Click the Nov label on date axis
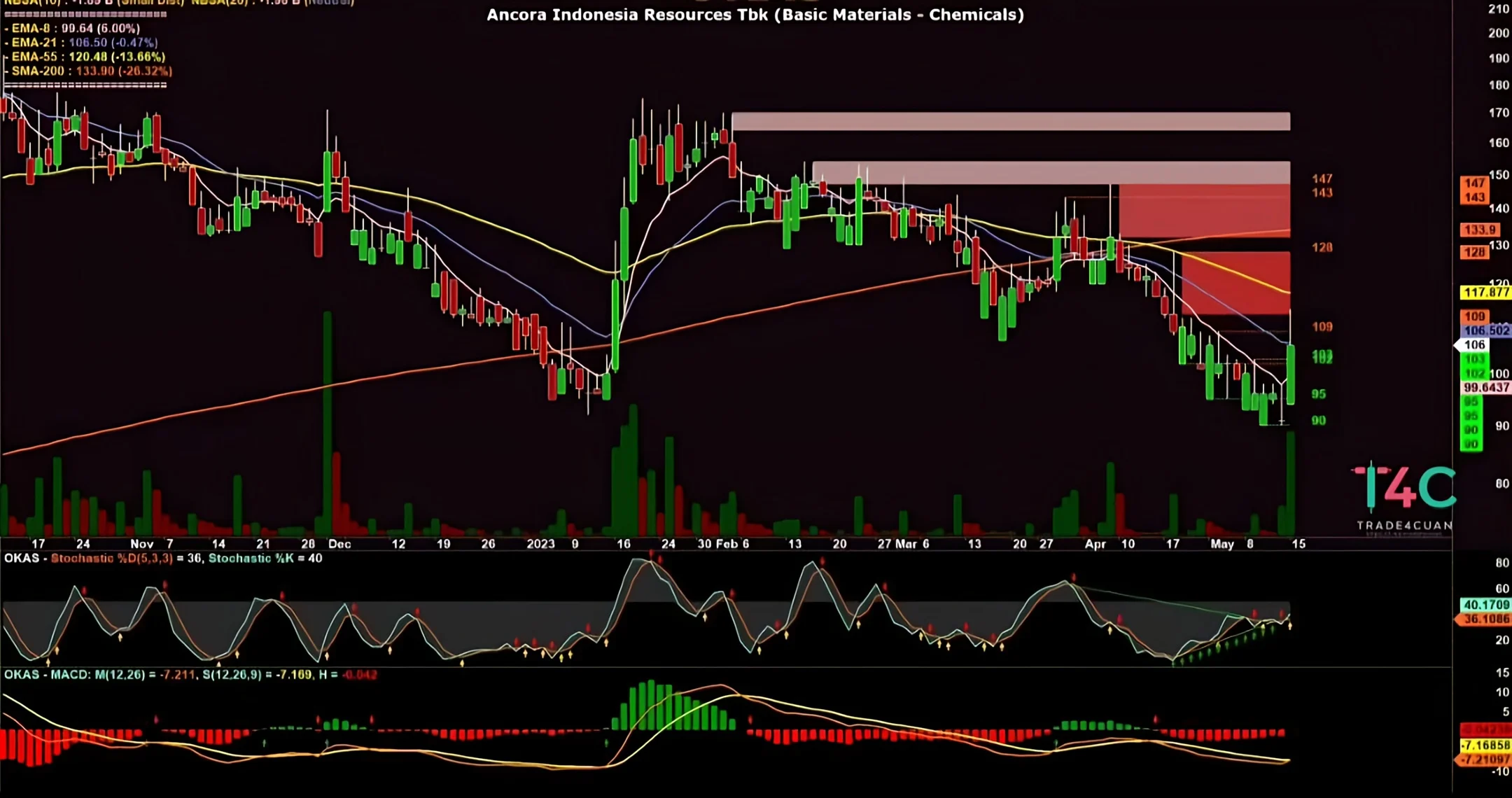1512x798 pixels. coord(142,544)
